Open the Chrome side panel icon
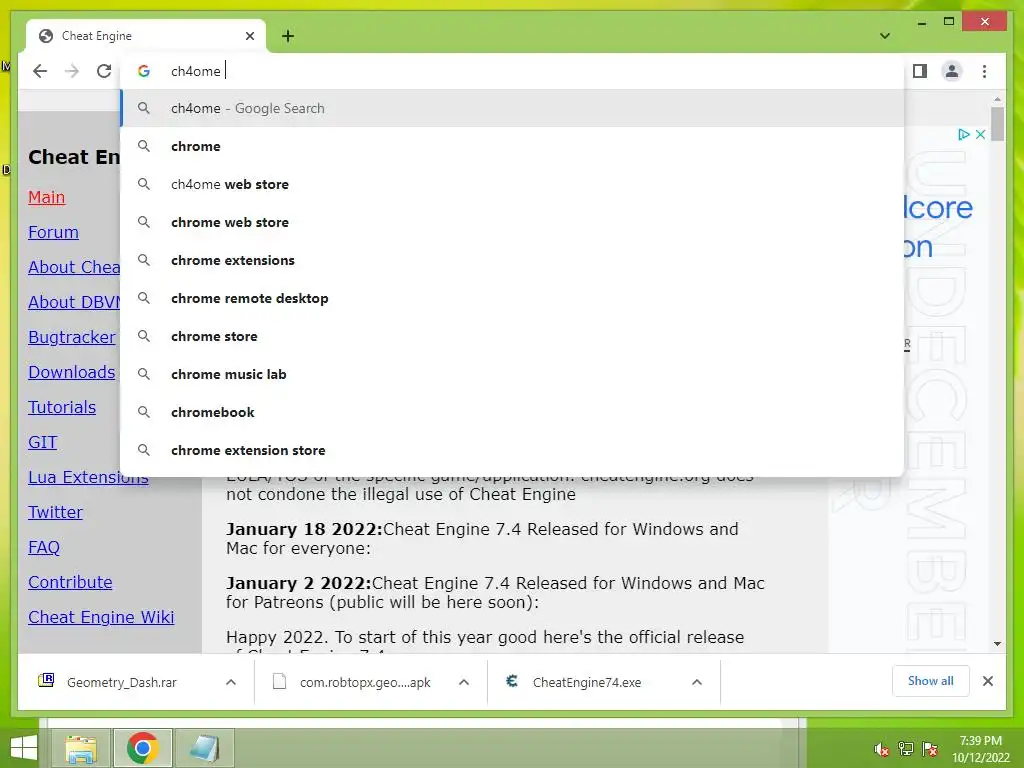Image resolution: width=1024 pixels, height=768 pixels. [x=920, y=71]
